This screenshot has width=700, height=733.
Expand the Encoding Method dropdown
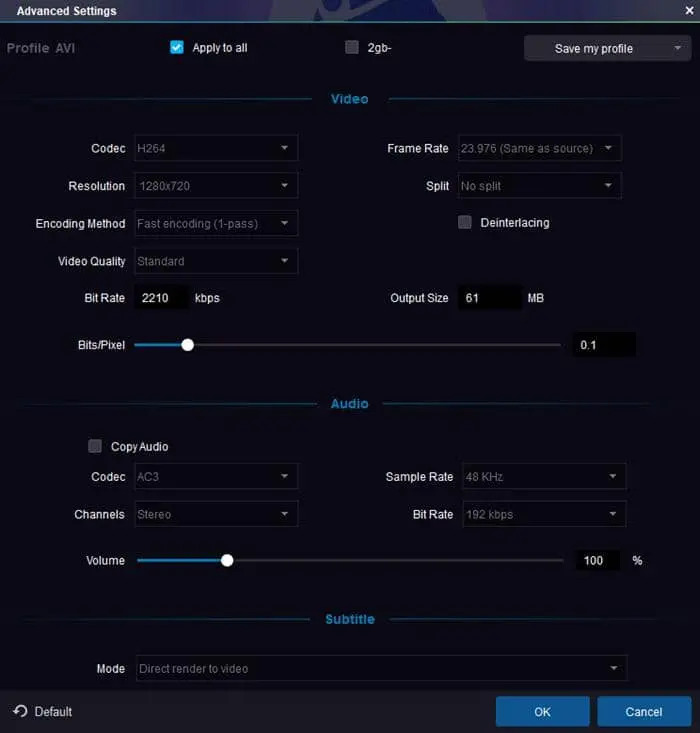tap(215, 223)
